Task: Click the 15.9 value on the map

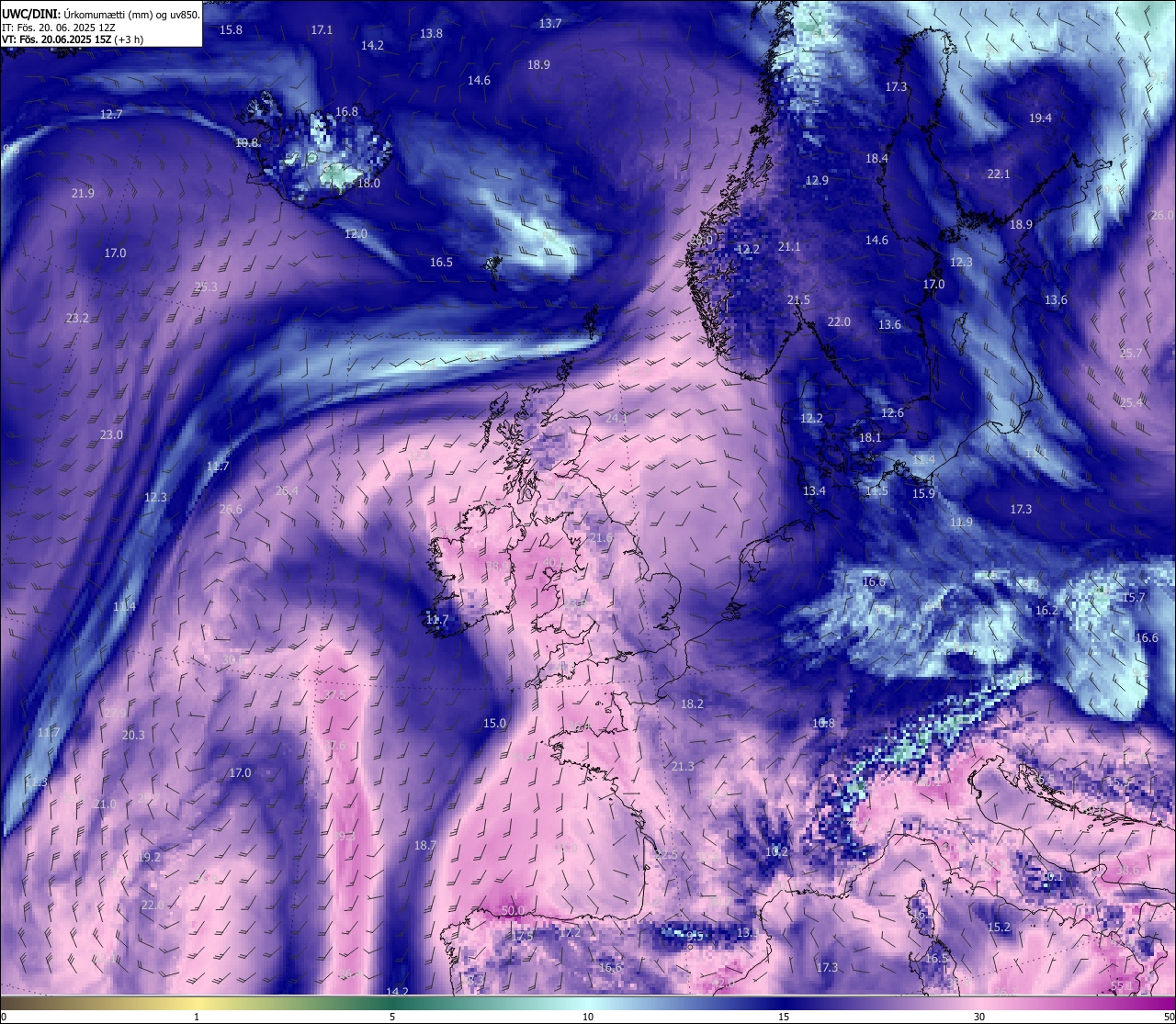Action: coord(923,493)
